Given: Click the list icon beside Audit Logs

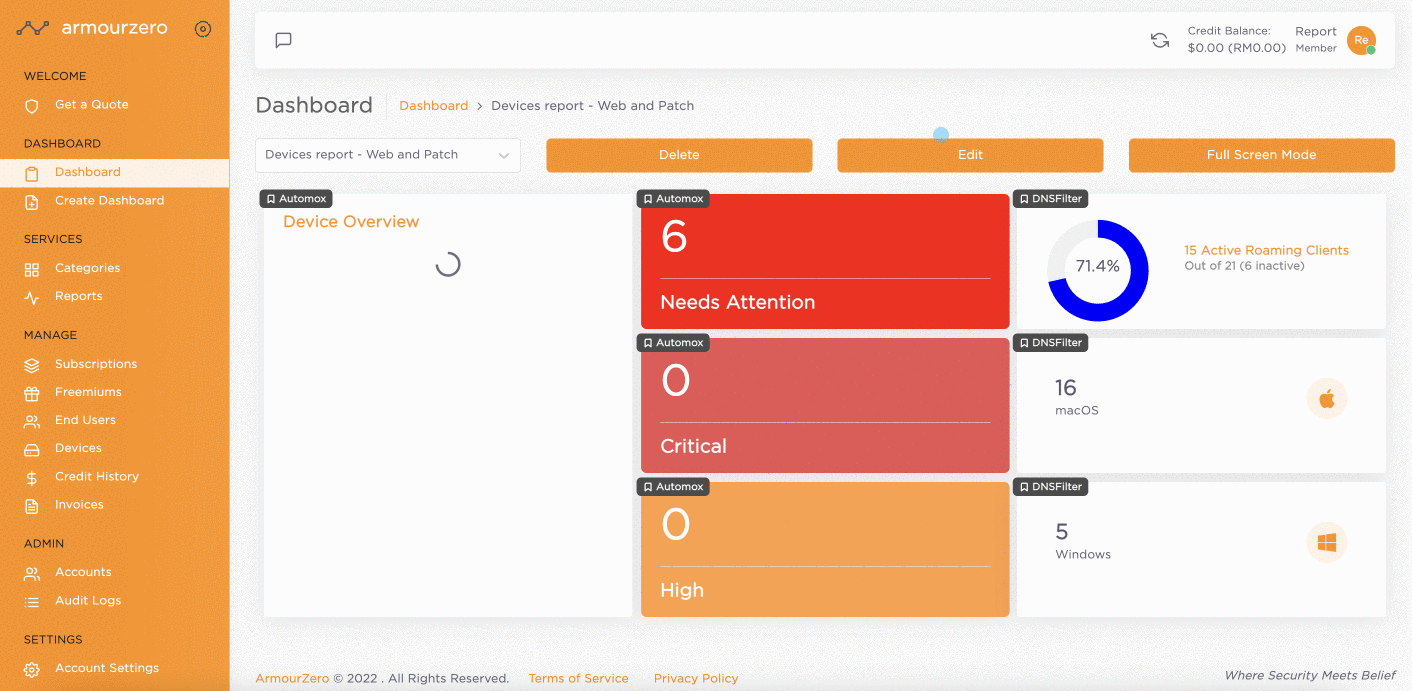Looking at the screenshot, I should pyautogui.click(x=32, y=601).
